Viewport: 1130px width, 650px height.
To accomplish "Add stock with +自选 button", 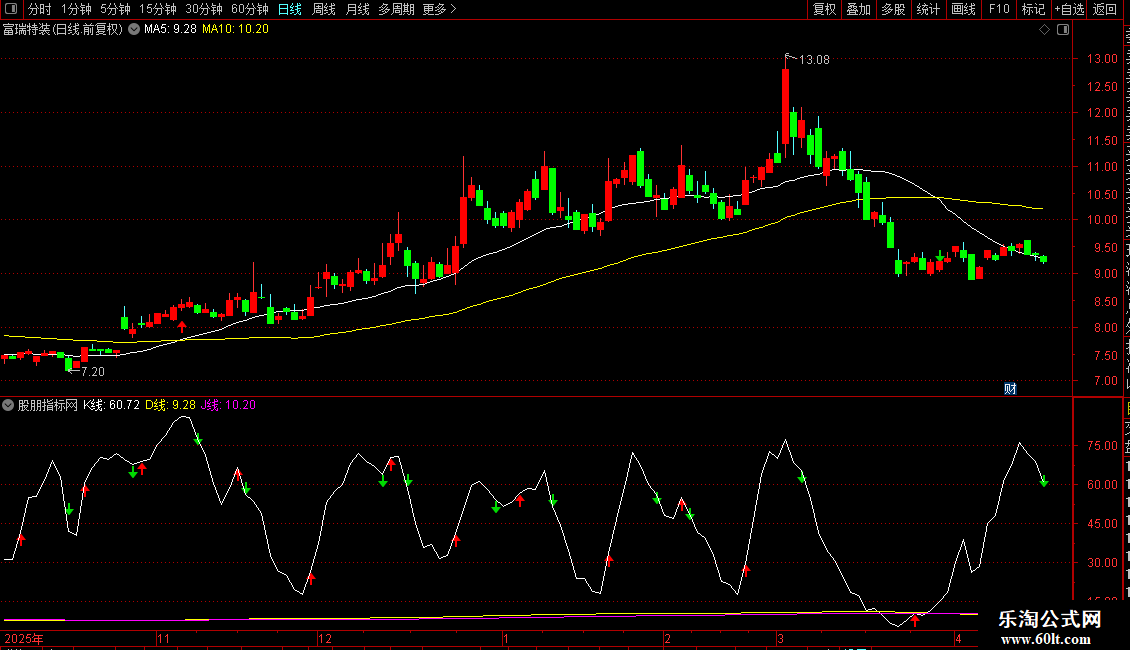I will coord(1069,9).
